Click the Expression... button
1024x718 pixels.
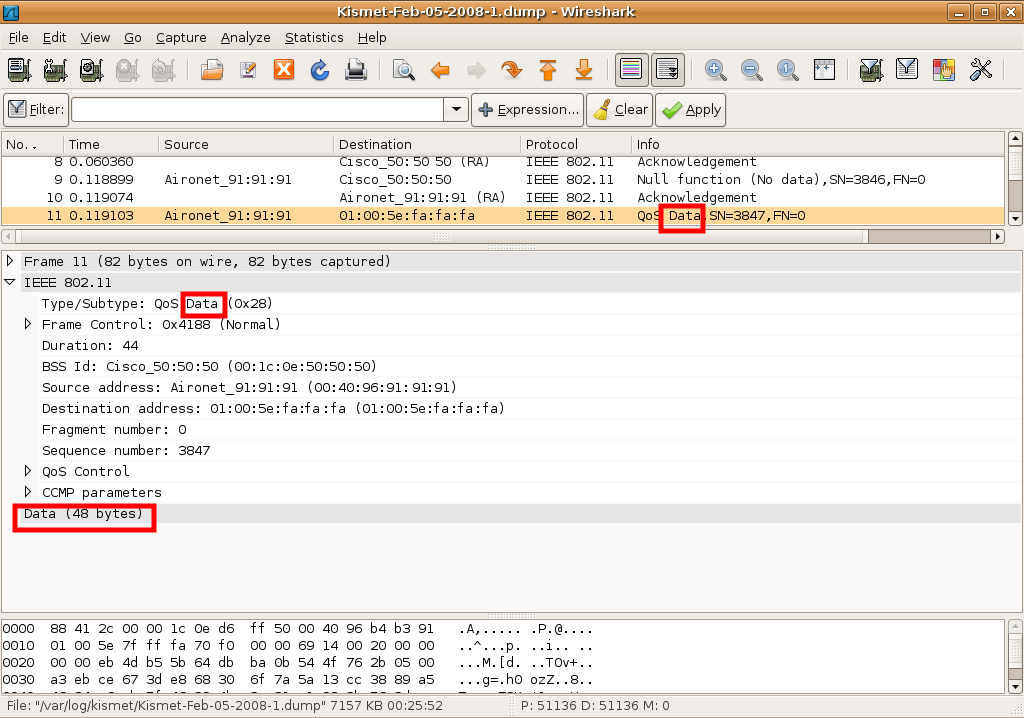click(x=528, y=110)
